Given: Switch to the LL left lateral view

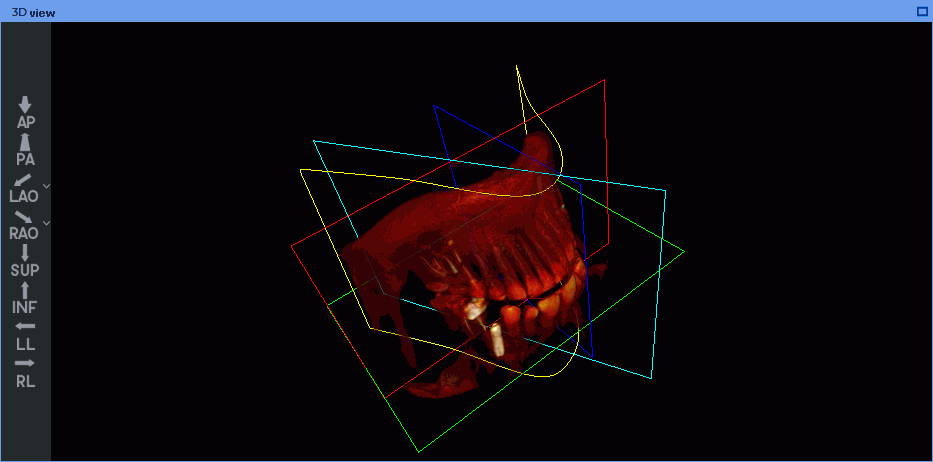Looking at the screenshot, I should pyautogui.click(x=25, y=336).
